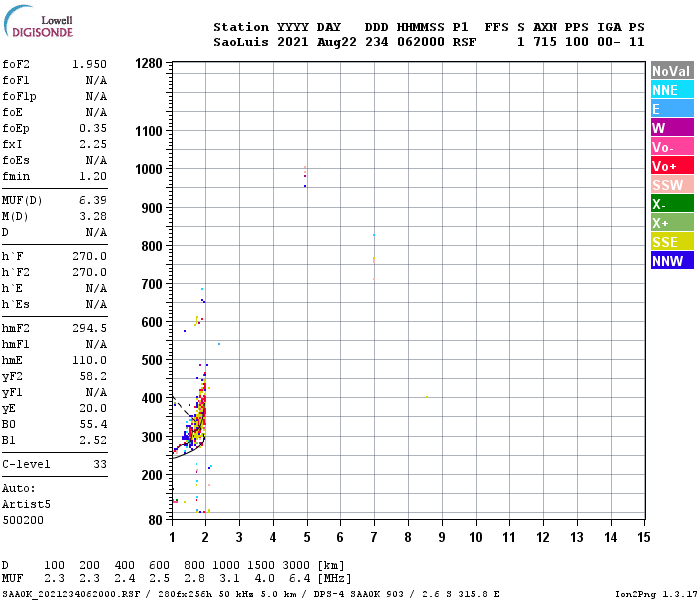Select the NNE cyan legend swatch
The width and height of the screenshot is (700, 600).
pyautogui.click(x=672, y=90)
